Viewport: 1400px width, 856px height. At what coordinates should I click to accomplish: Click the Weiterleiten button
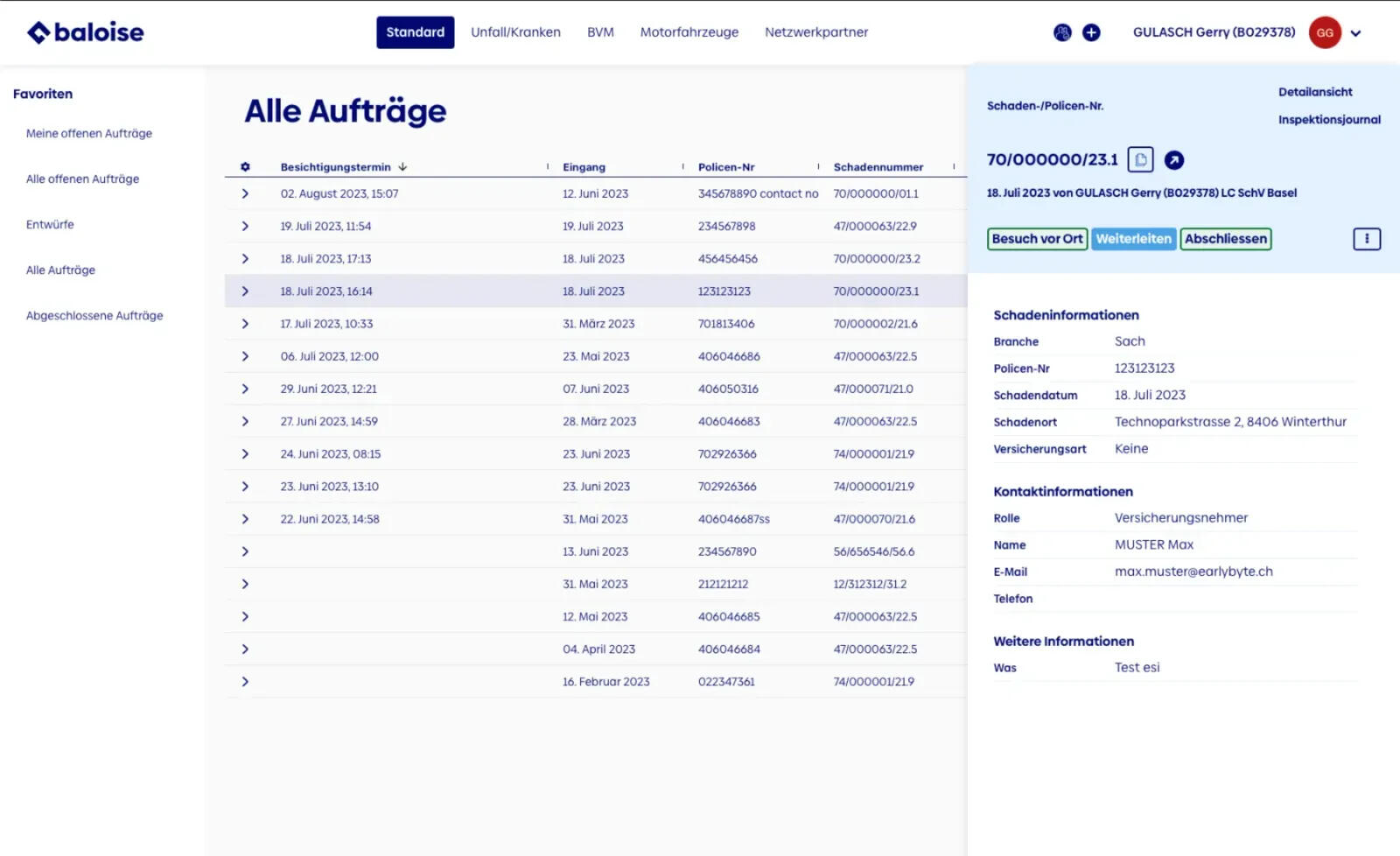1133,239
